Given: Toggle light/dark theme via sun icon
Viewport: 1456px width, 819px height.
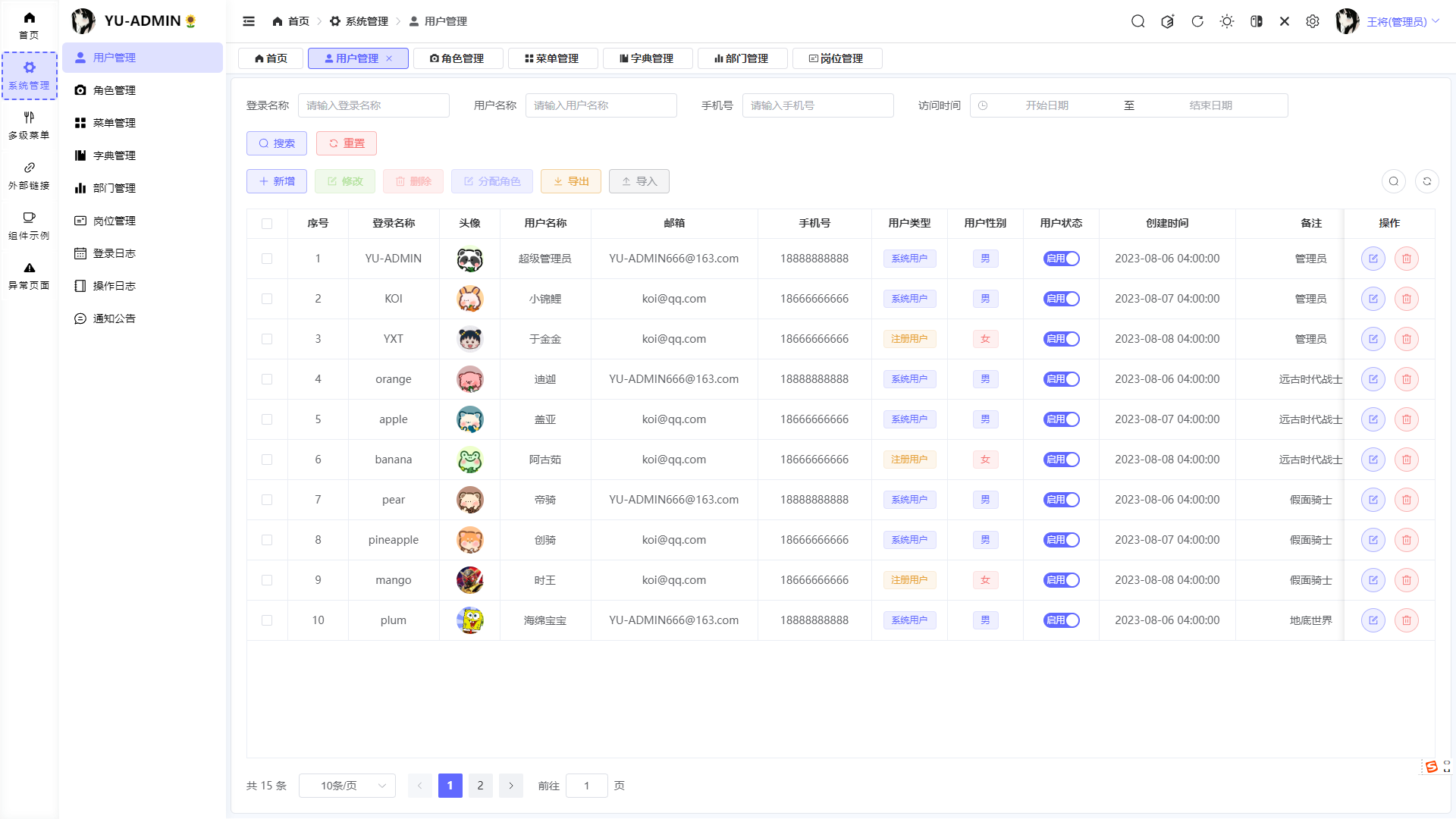Looking at the screenshot, I should point(1227,21).
